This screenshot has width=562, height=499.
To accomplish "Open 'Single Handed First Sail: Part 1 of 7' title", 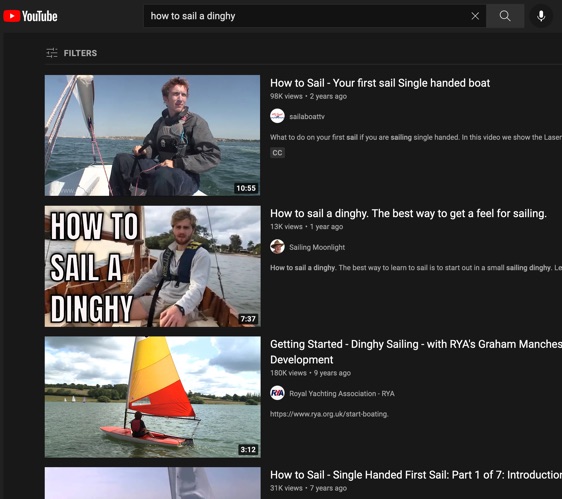I will point(416,475).
